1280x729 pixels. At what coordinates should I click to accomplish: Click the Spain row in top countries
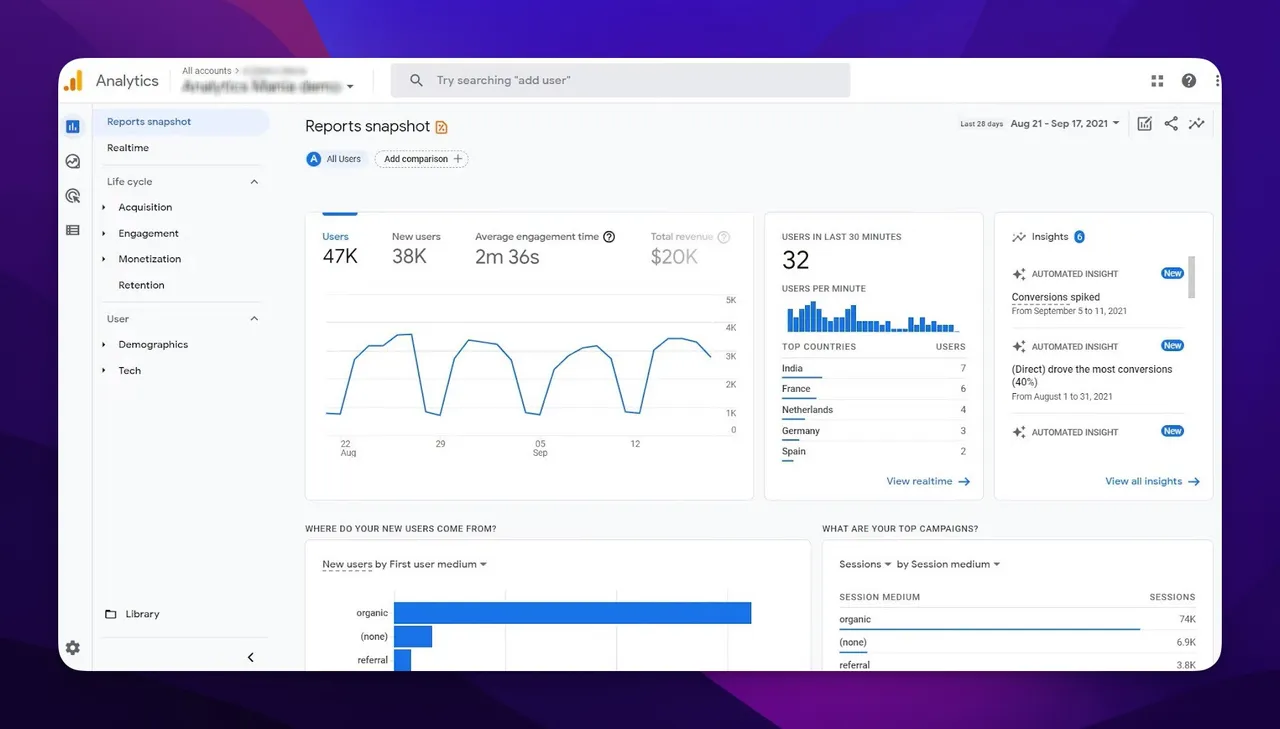[x=873, y=451]
